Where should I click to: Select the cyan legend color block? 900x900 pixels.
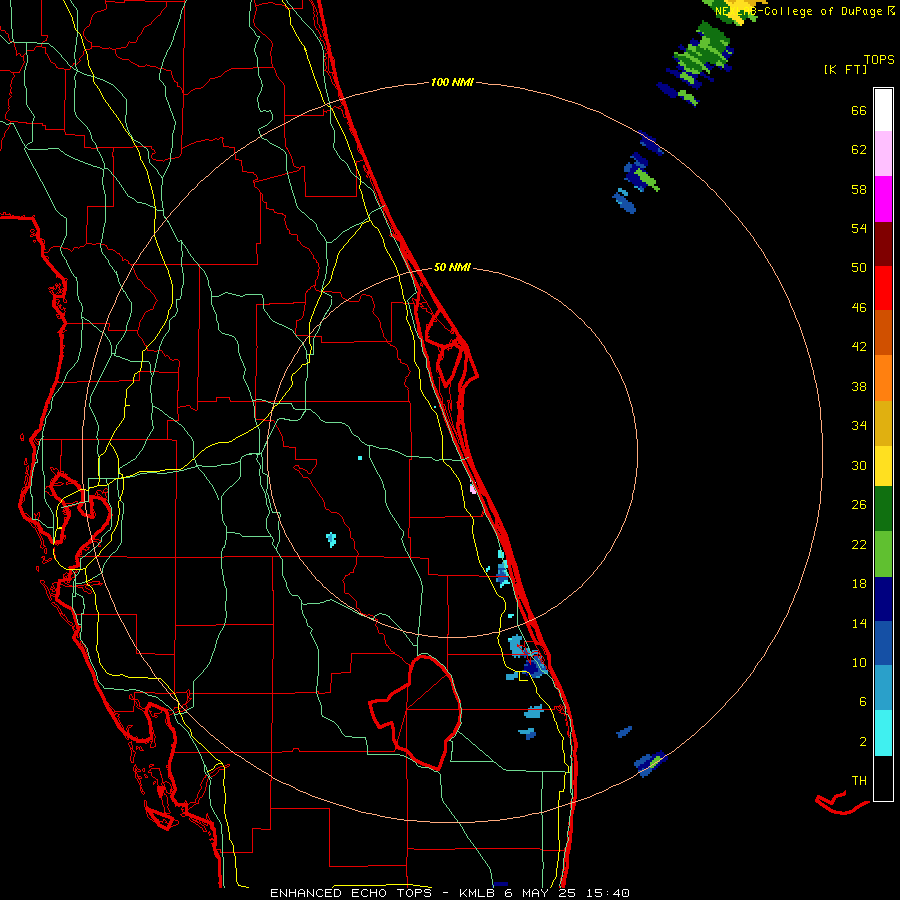tap(883, 733)
